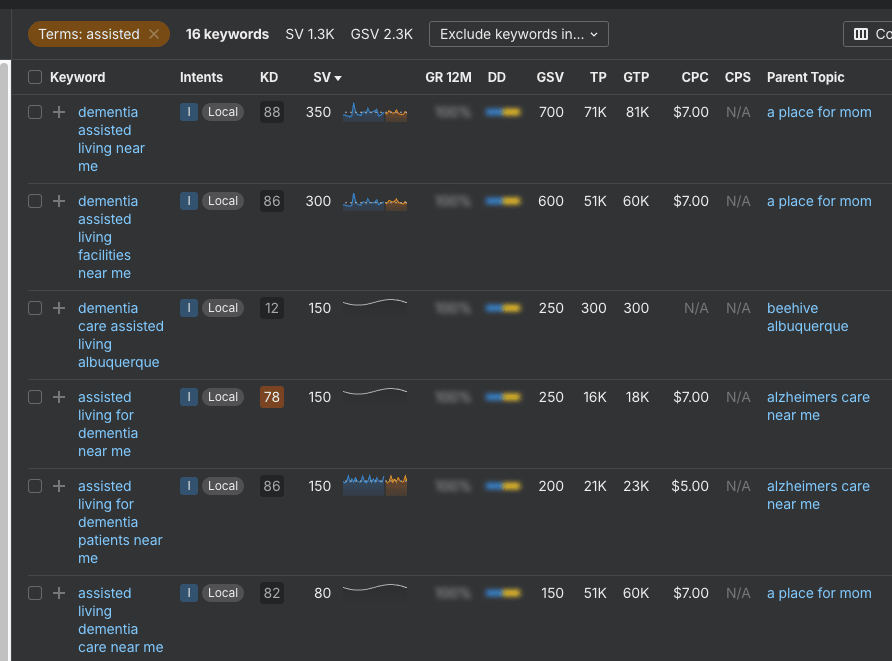This screenshot has width=892, height=661.
Task: Click plus icon for 'assisted living for dementia near me'
Action: (x=59, y=397)
